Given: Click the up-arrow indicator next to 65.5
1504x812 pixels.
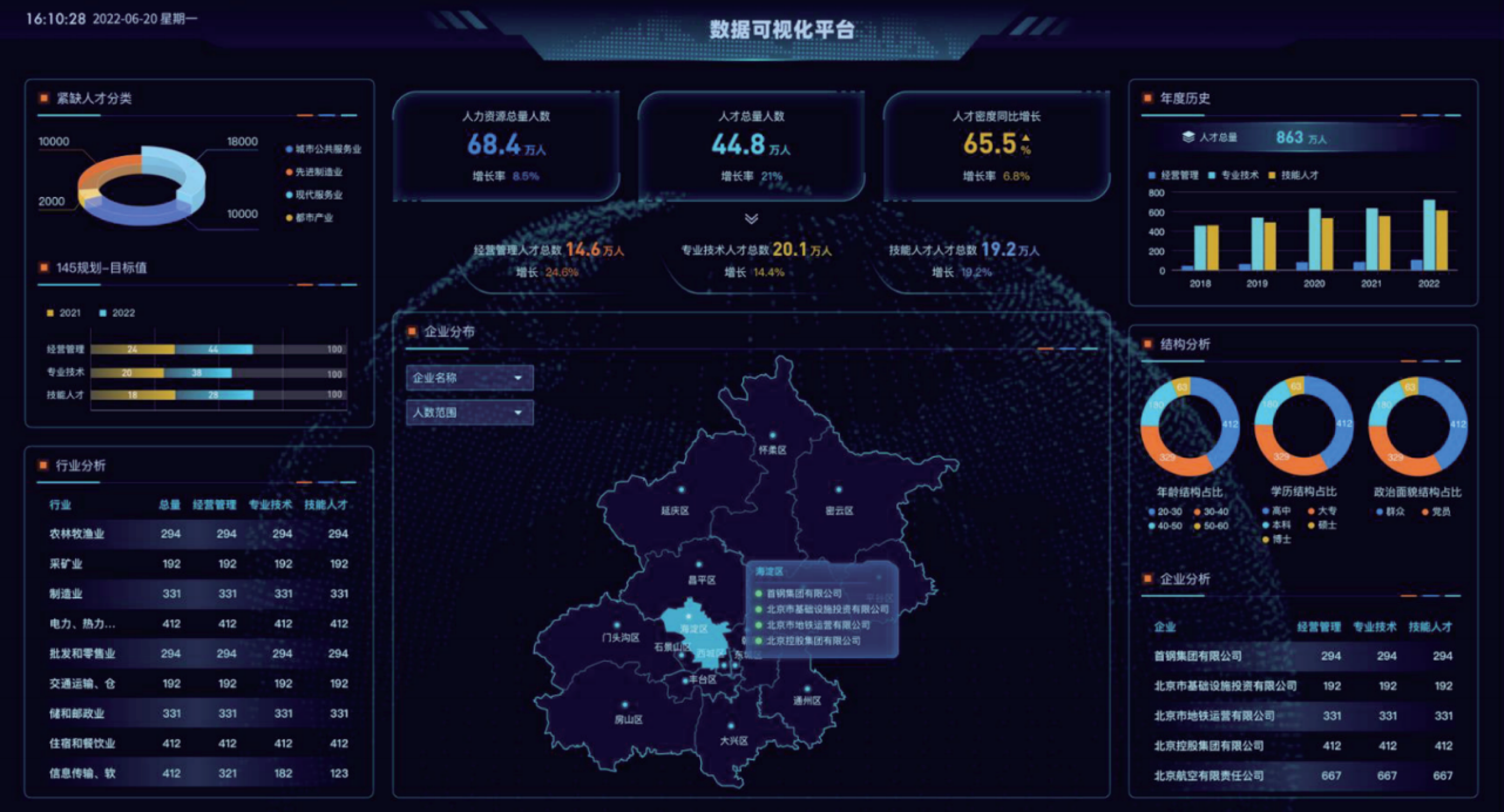Looking at the screenshot, I should click(x=1026, y=138).
